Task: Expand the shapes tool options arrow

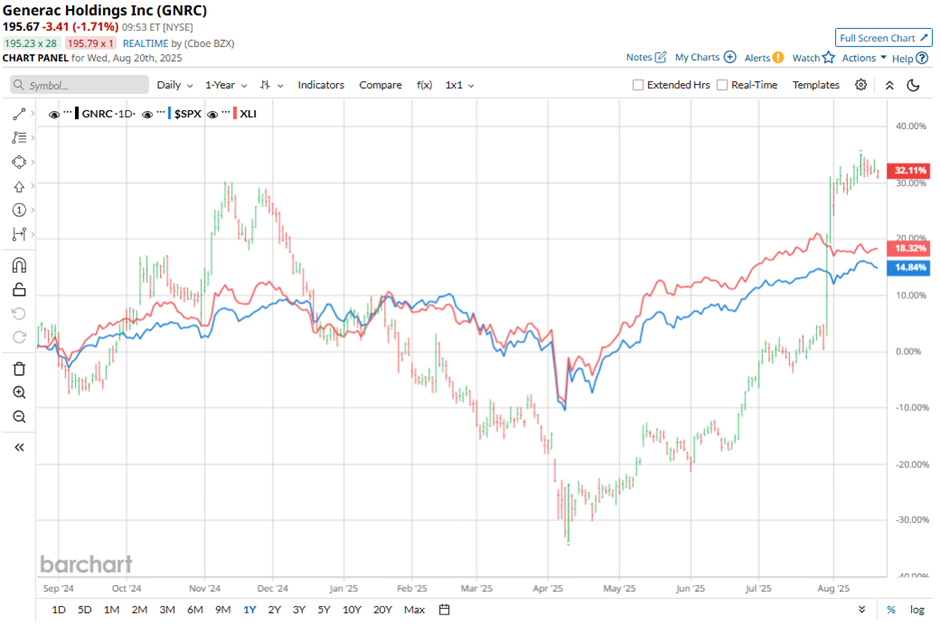Action: click(x=32, y=162)
